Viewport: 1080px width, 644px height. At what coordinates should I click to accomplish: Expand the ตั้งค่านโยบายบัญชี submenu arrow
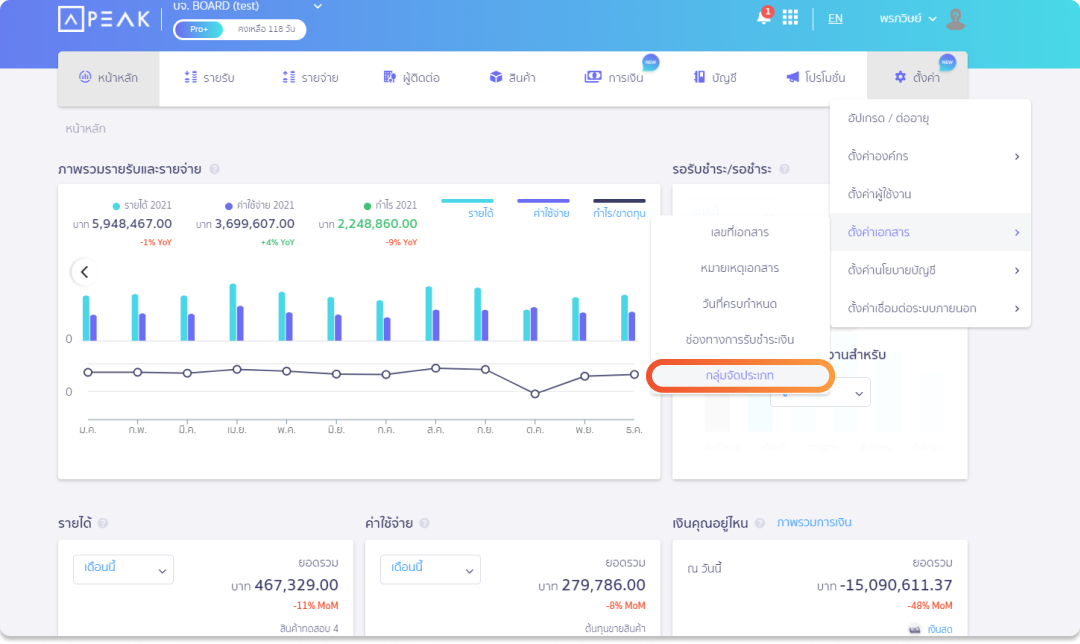point(1017,270)
